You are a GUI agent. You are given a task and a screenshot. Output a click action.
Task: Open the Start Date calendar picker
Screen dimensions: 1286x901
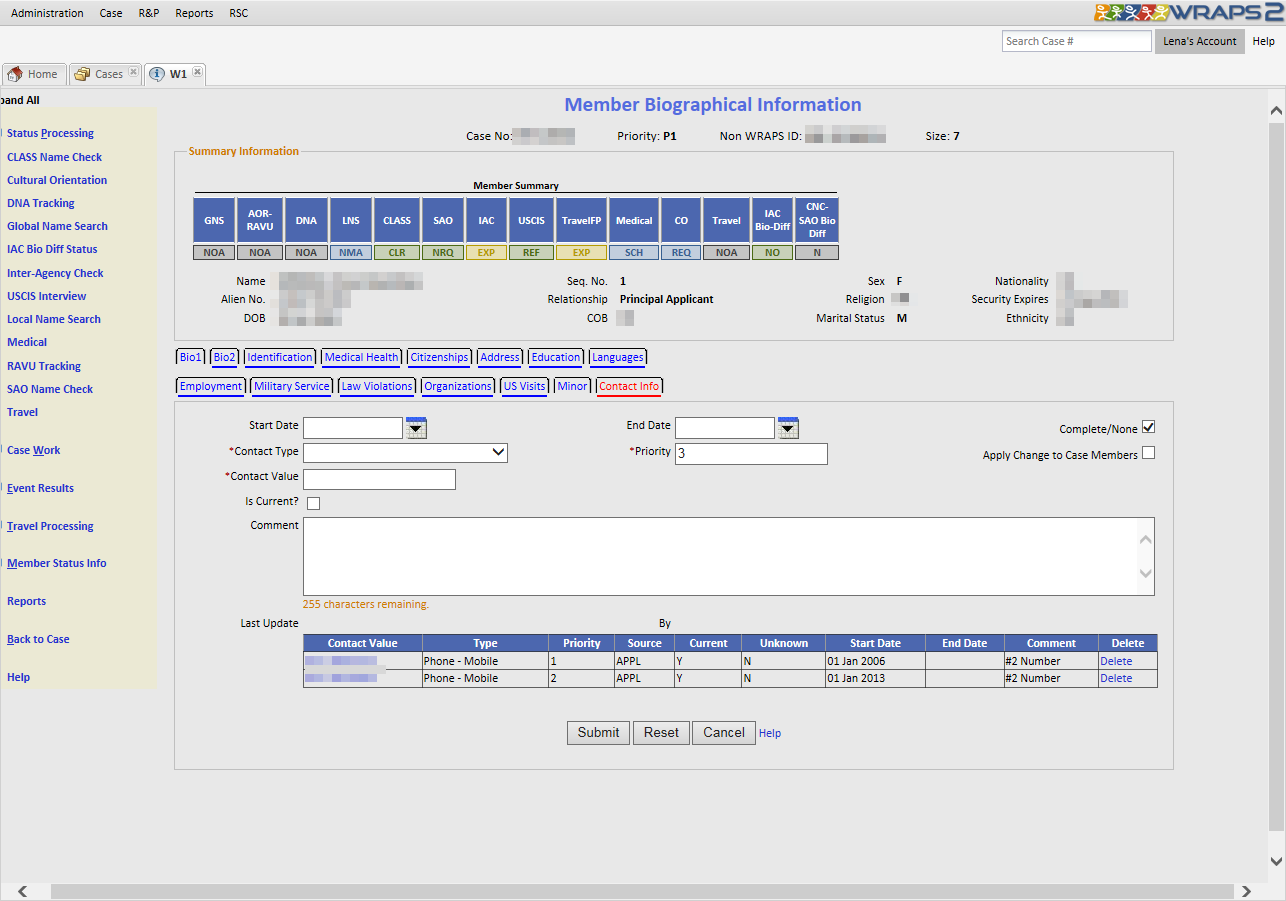coord(416,428)
